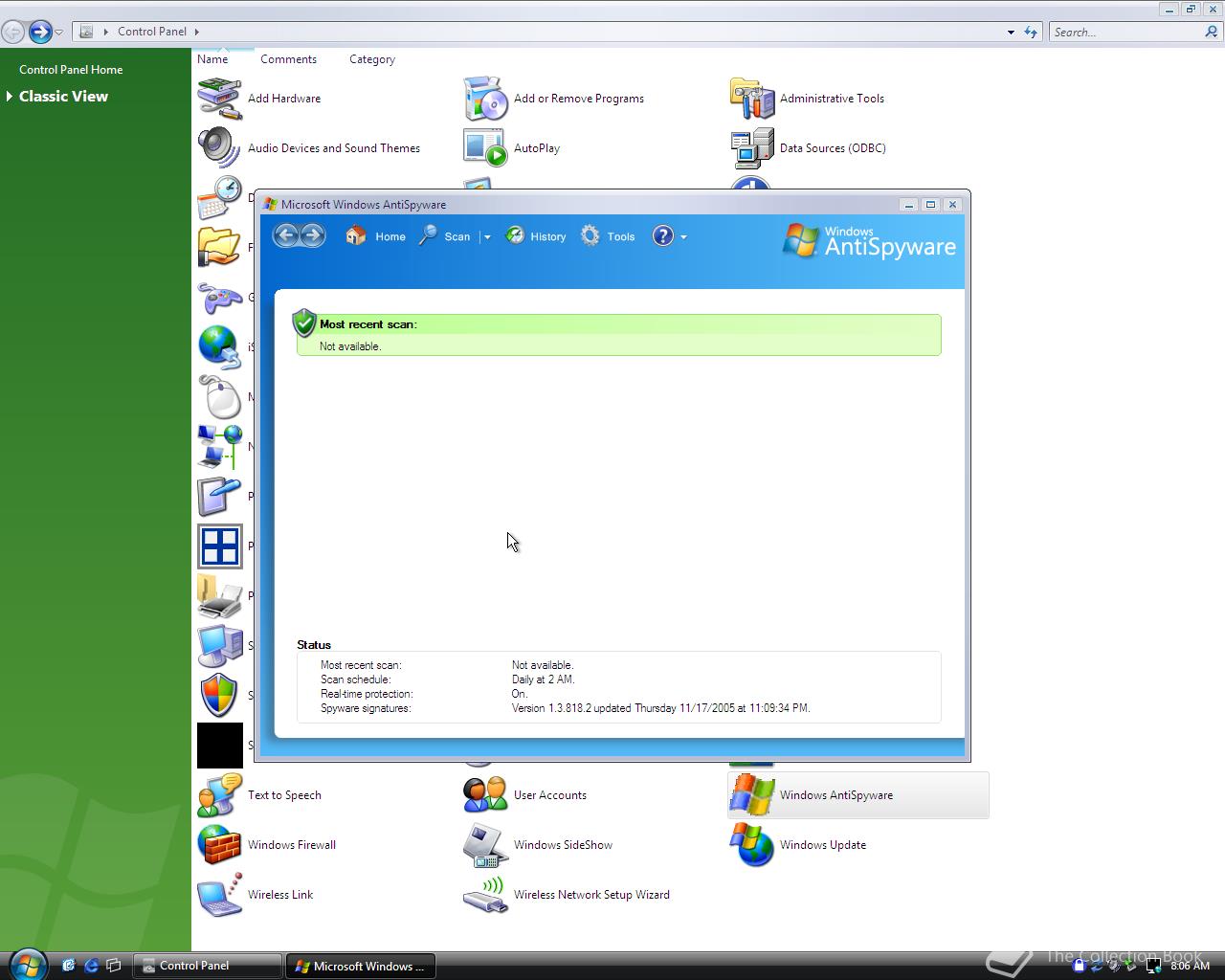Open Audio Devices and Sound Themes
Viewport: 1225px width, 980px height.
click(x=309, y=148)
